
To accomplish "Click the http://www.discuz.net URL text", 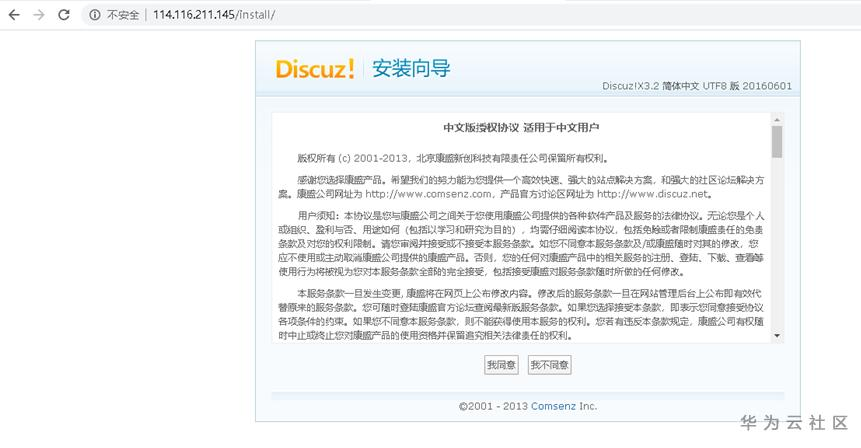I will pos(653,194).
